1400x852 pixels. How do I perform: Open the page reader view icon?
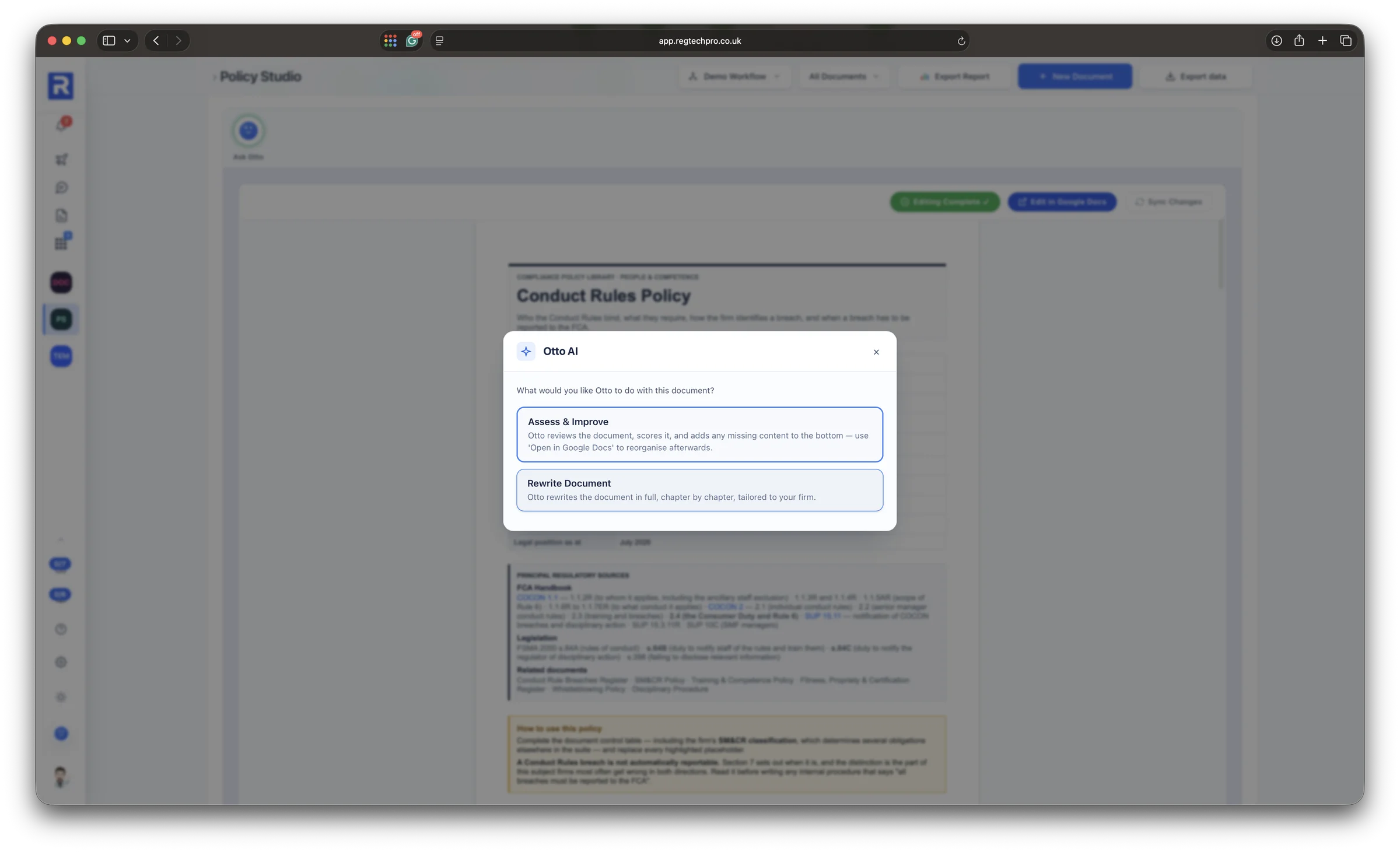(x=439, y=40)
